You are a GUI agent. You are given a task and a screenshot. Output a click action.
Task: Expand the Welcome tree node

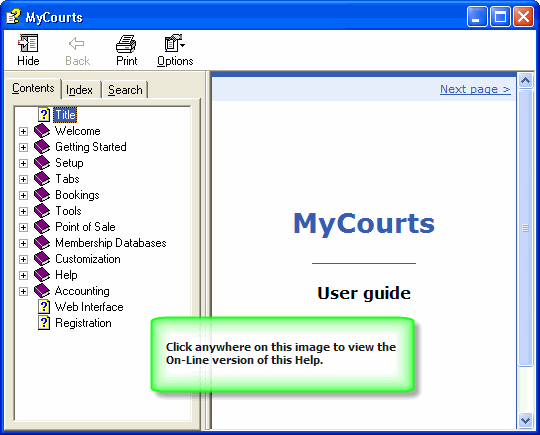click(x=23, y=131)
